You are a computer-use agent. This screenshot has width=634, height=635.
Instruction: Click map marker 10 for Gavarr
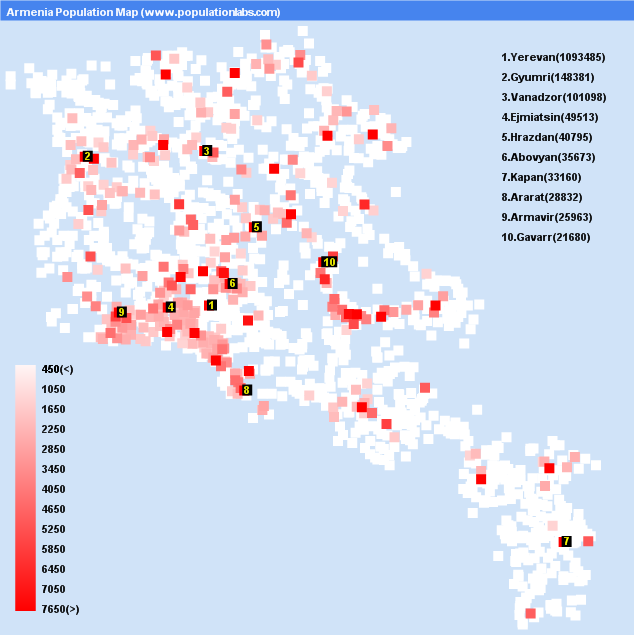click(329, 262)
